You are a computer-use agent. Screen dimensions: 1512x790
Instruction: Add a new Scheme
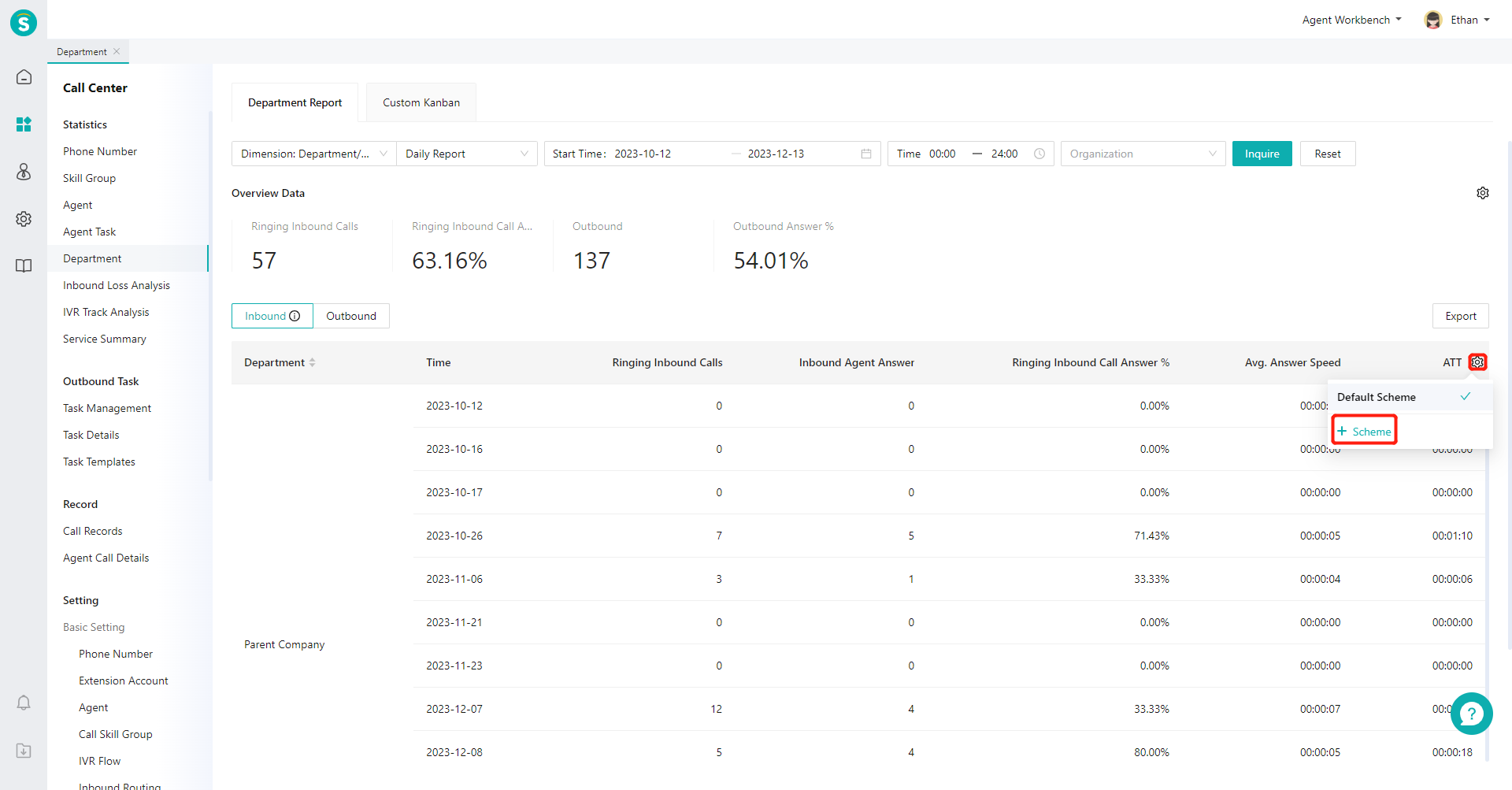[1365, 432]
